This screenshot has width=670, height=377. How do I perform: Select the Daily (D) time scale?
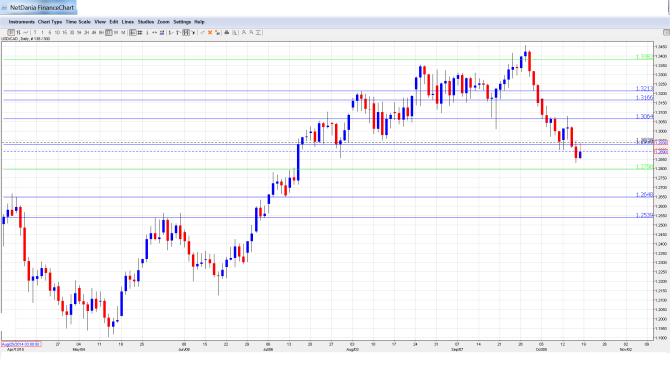(109, 32)
